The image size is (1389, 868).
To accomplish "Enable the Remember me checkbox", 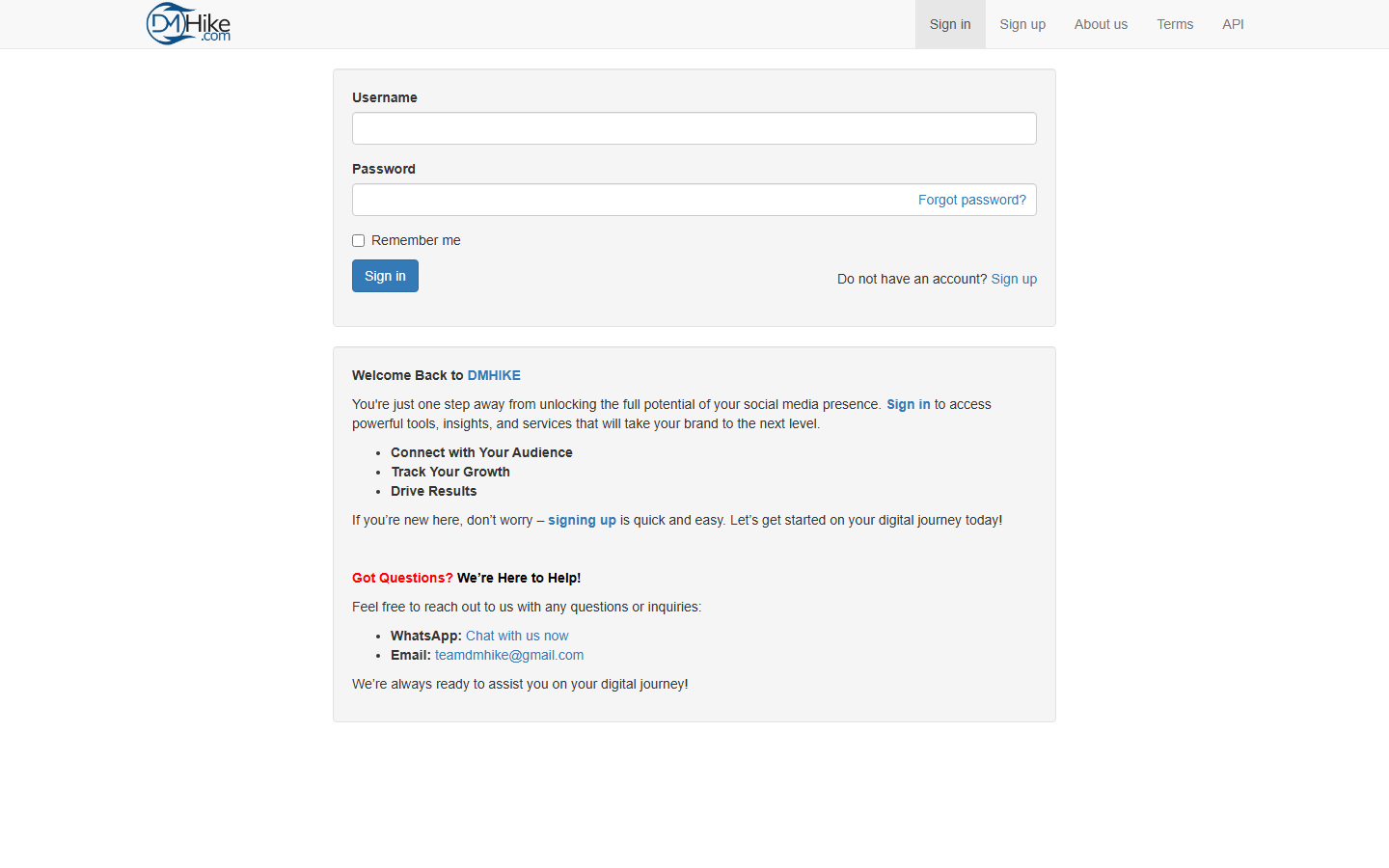I will pos(358,241).
